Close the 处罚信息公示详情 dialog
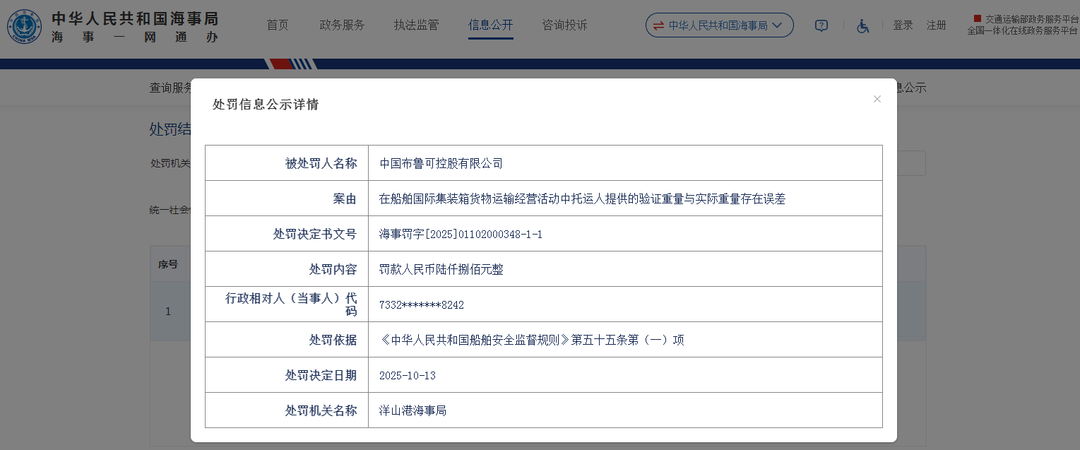This screenshot has width=1080, height=450. point(877,99)
